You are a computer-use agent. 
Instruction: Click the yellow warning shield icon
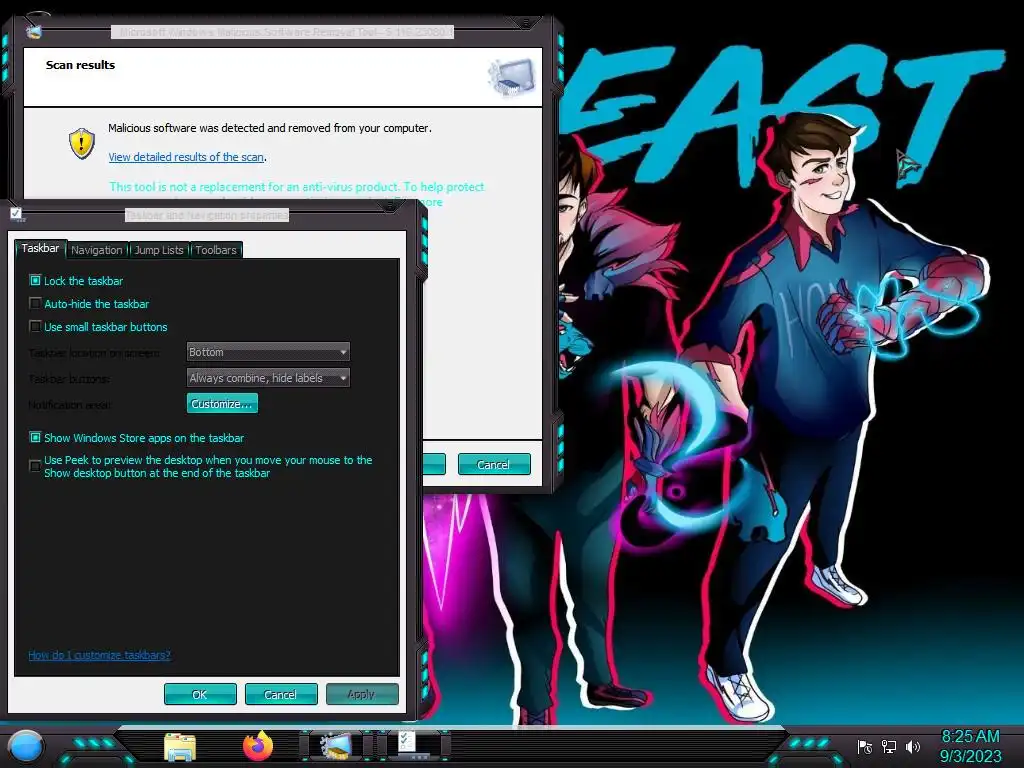point(82,143)
